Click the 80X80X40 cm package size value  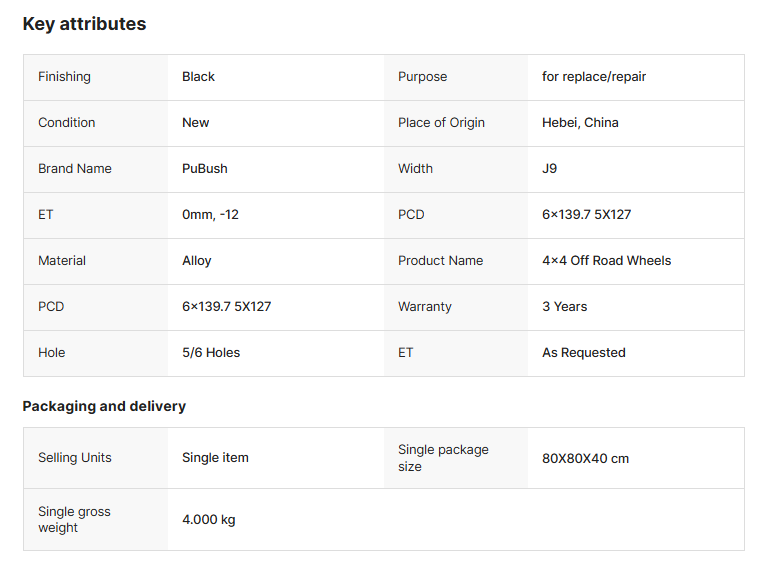click(x=585, y=459)
